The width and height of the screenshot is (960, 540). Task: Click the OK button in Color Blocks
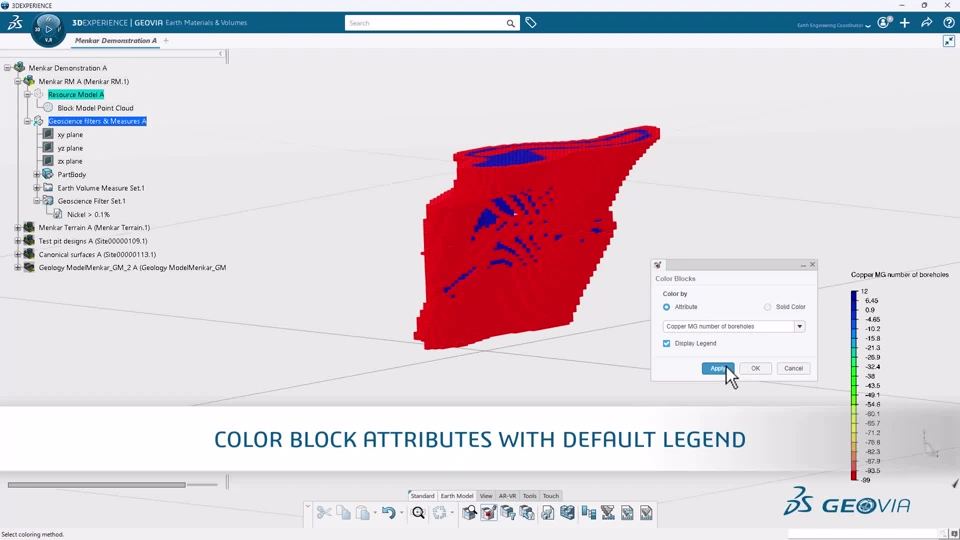[x=756, y=369]
